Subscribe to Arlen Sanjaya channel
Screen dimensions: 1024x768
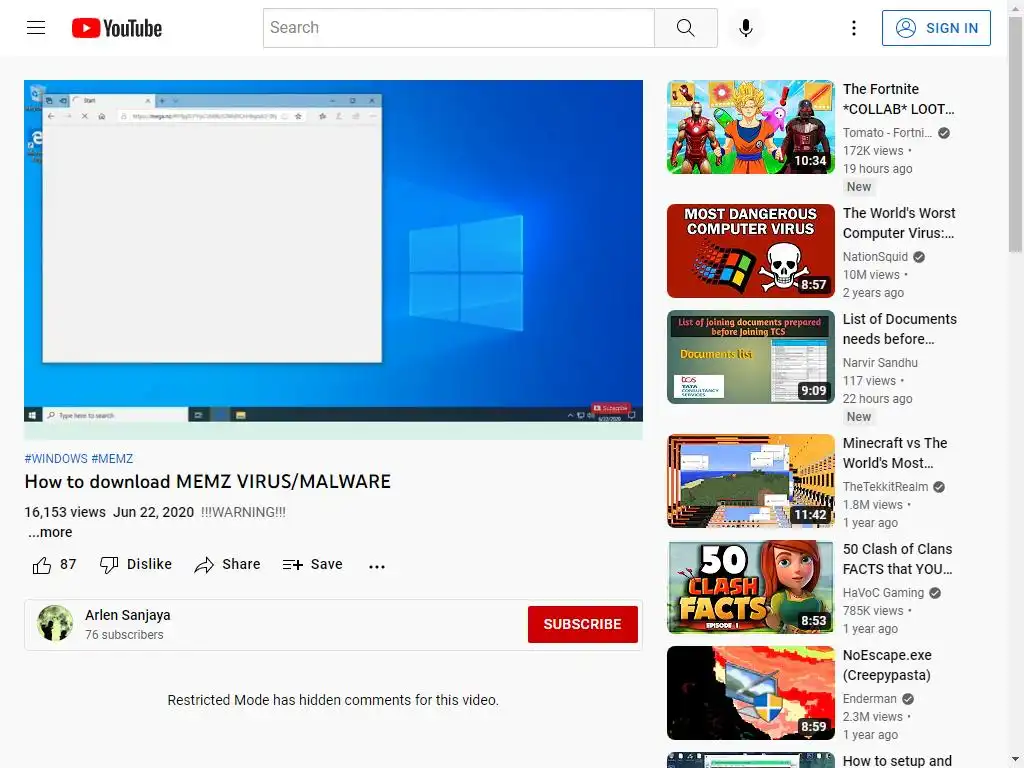[583, 624]
